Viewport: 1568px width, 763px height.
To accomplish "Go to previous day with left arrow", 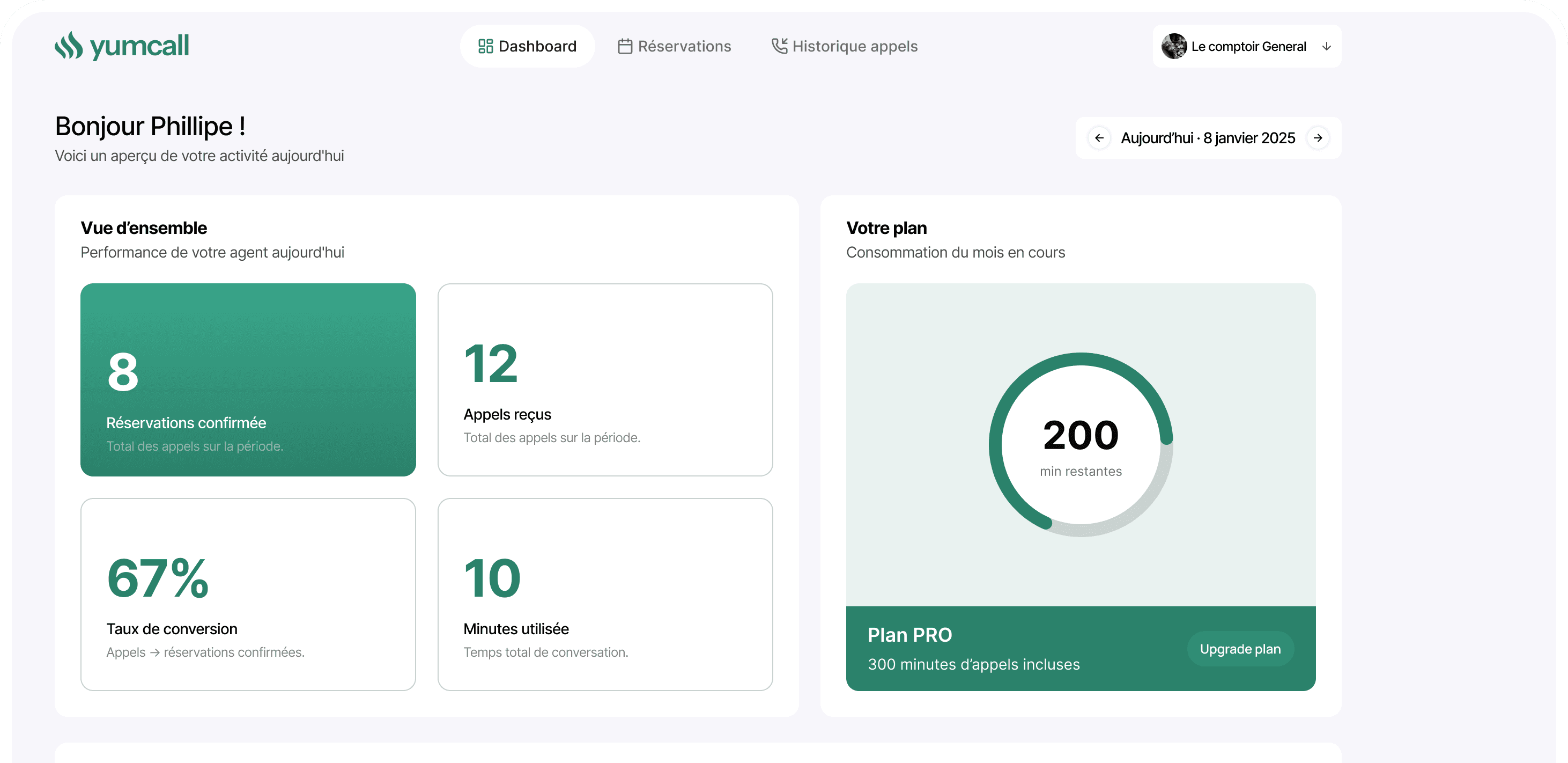I will coord(1099,138).
